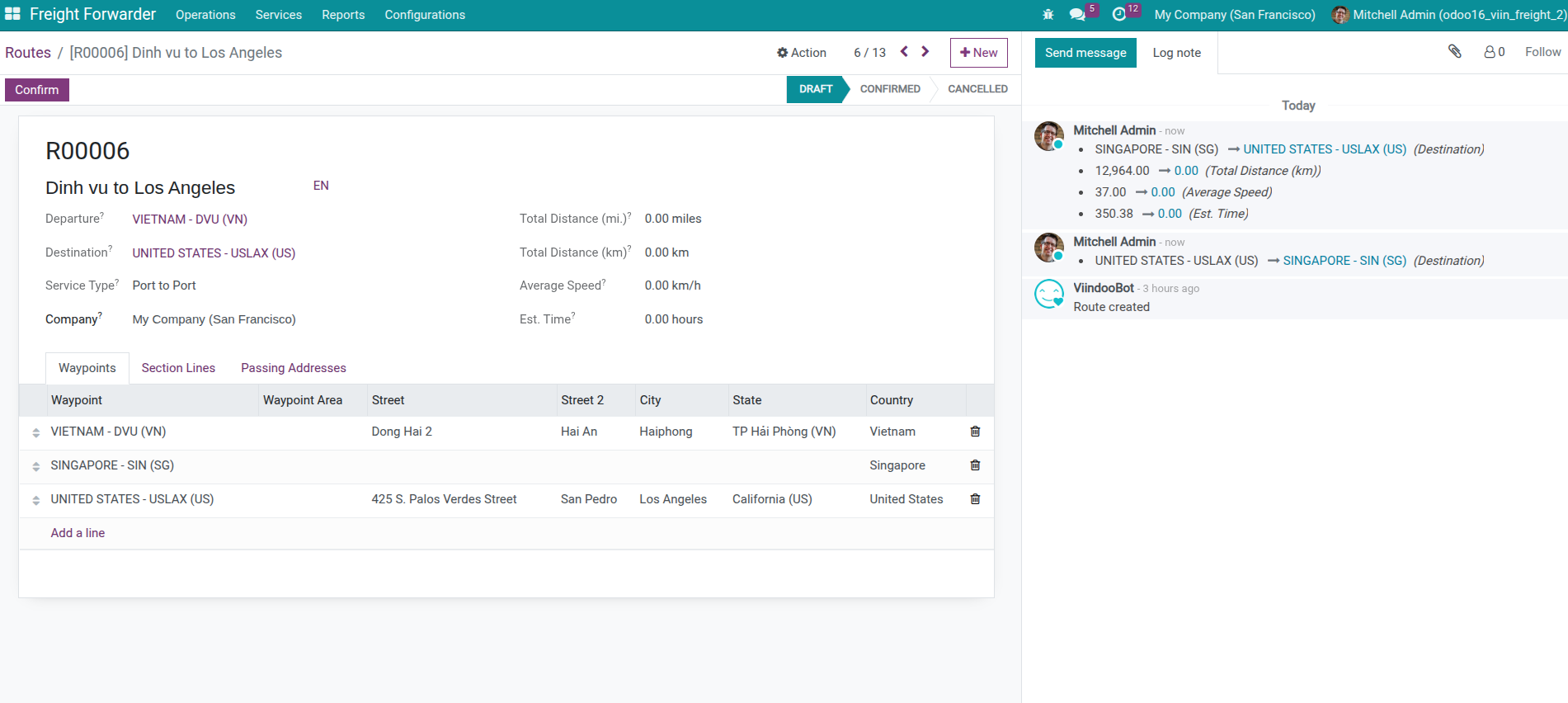Go to the next route record
1568x703 pixels.
925,52
